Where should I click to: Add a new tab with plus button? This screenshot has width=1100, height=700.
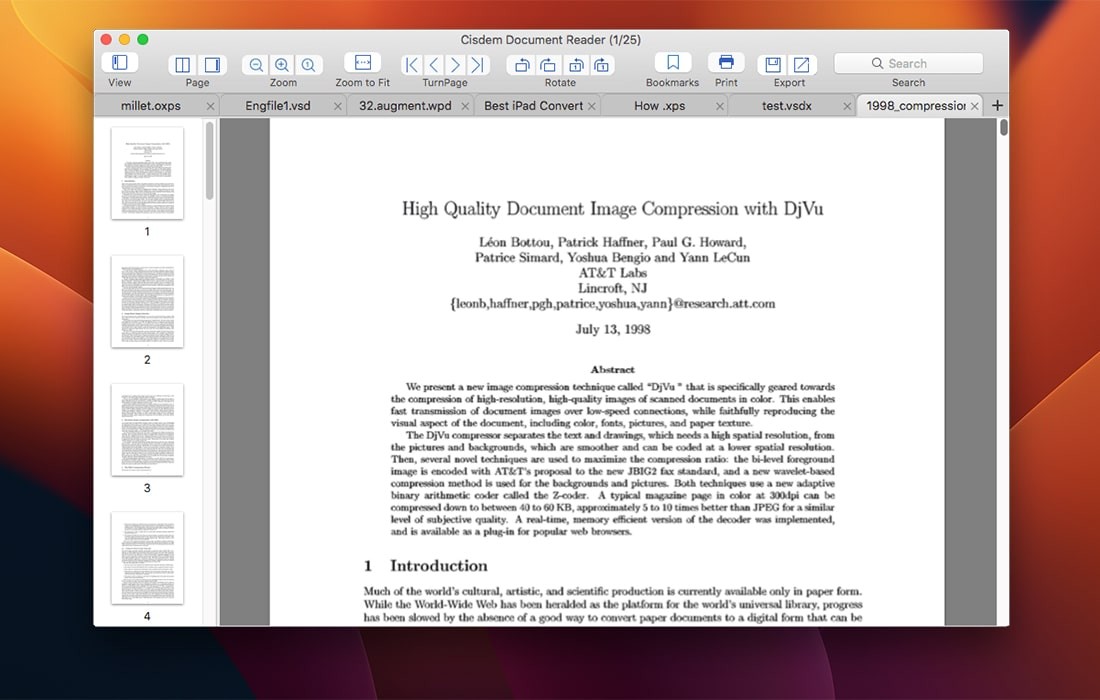click(x=996, y=105)
